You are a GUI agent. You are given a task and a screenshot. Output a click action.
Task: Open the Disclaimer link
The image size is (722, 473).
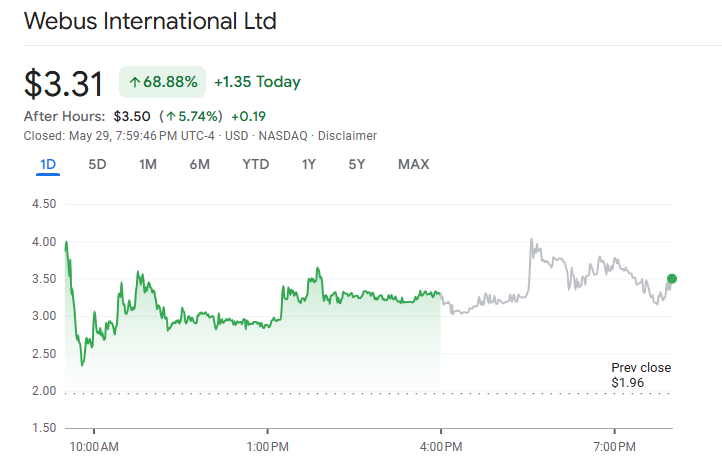347,136
